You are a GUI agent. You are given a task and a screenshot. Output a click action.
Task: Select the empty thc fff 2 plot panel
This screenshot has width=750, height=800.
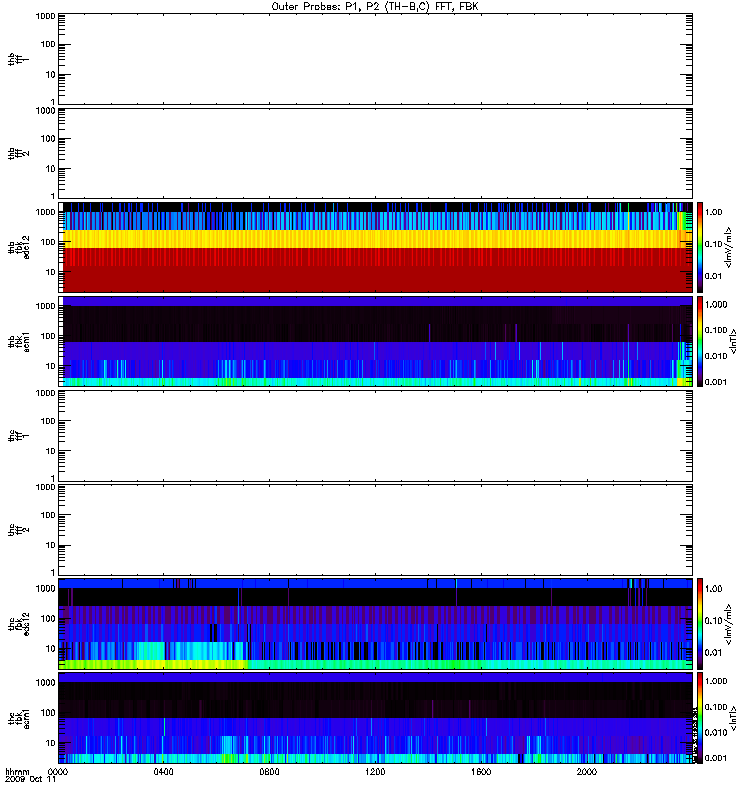[x=375, y=530]
